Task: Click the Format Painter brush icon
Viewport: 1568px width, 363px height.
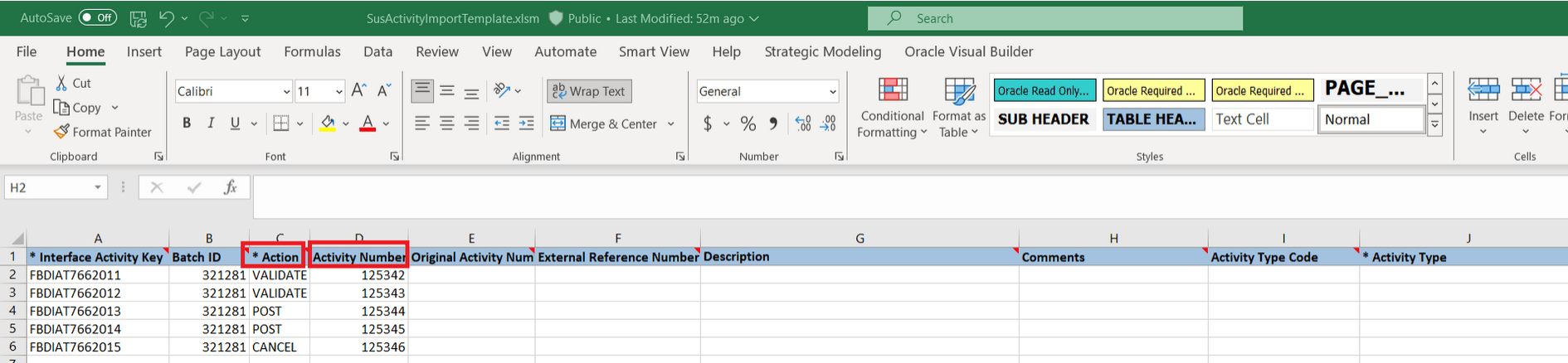Action: coord(61,132)
